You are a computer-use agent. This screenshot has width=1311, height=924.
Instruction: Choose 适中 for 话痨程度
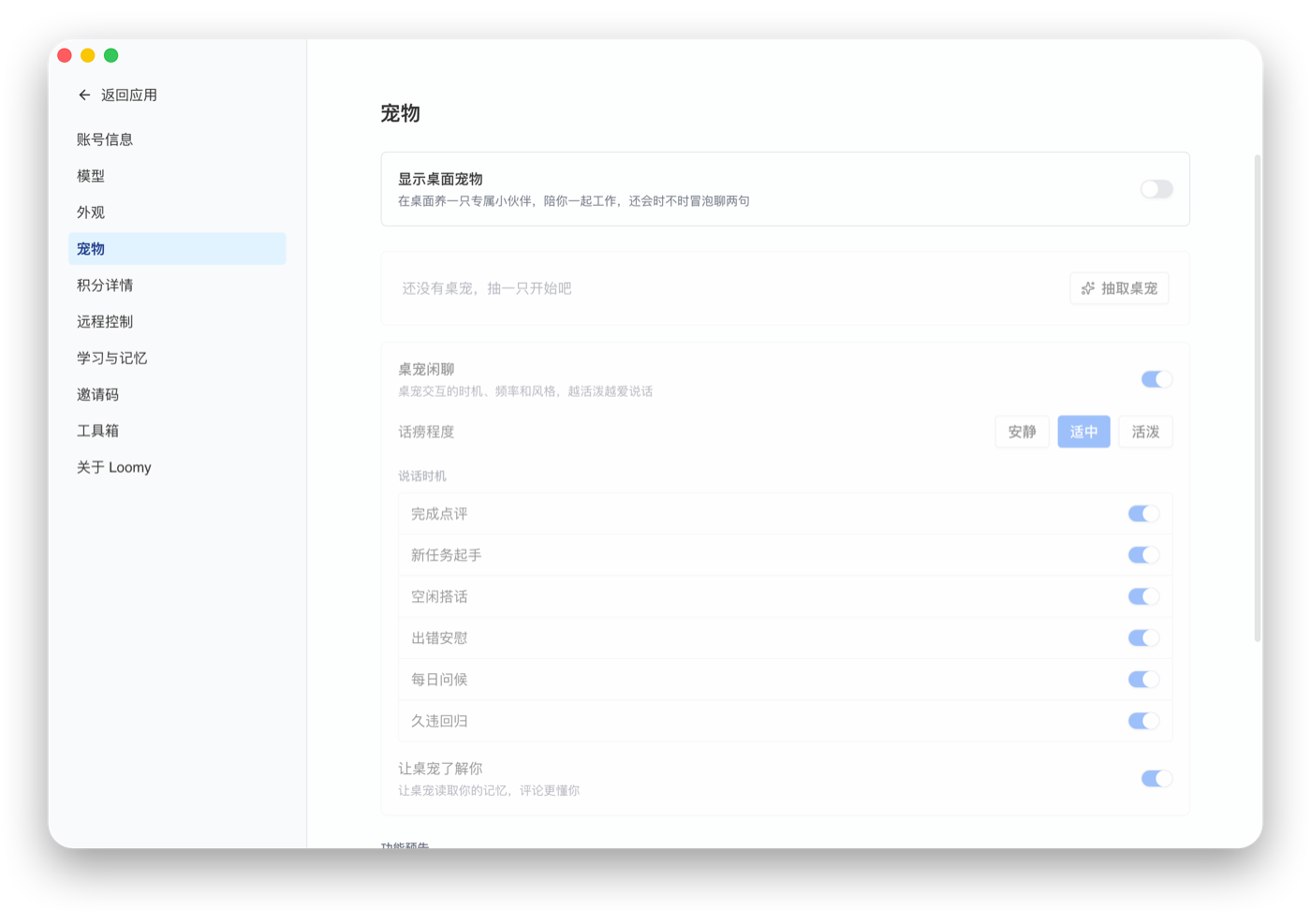click(1083, 432)
